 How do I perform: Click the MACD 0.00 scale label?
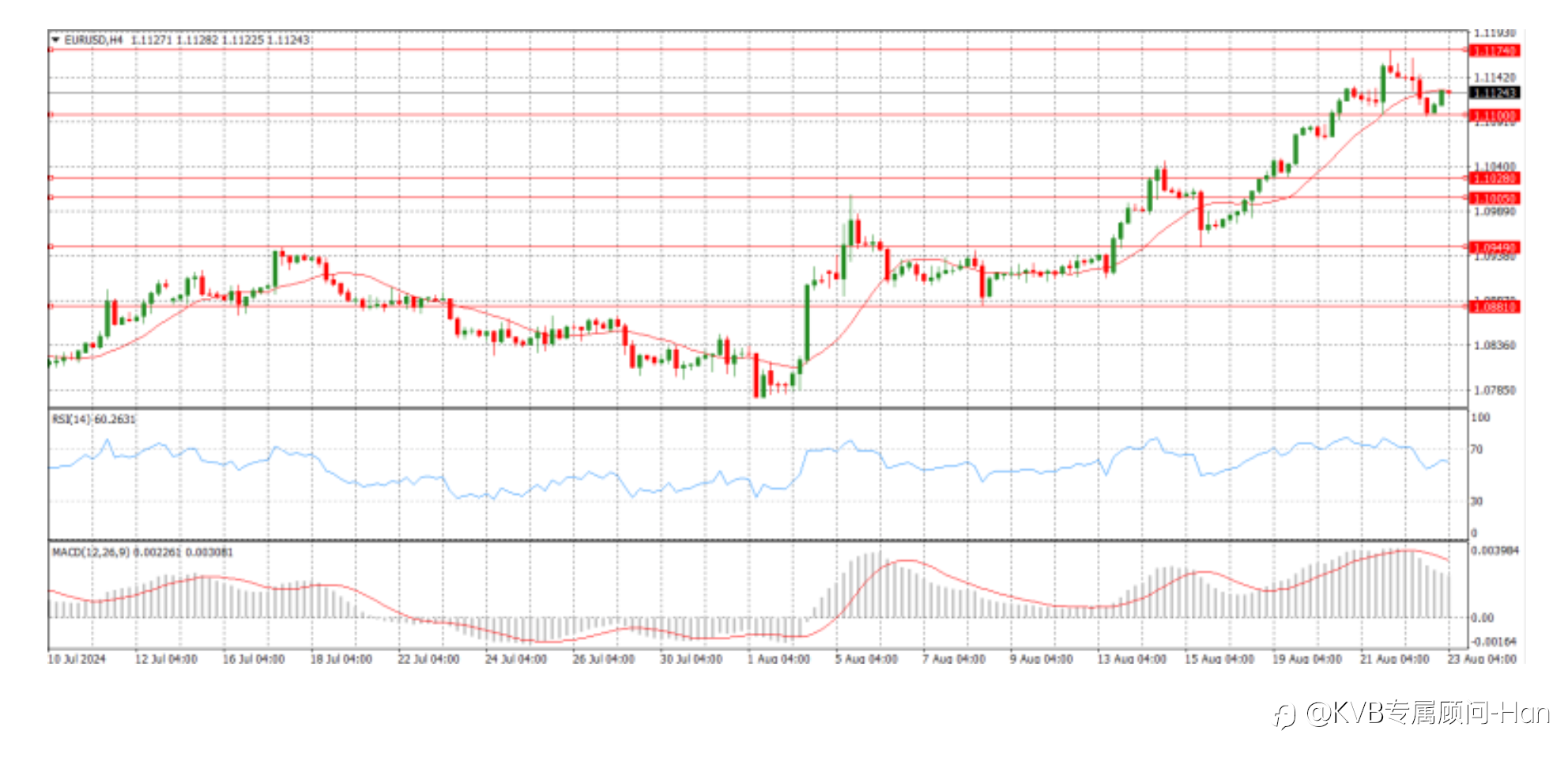(1482, 617)
